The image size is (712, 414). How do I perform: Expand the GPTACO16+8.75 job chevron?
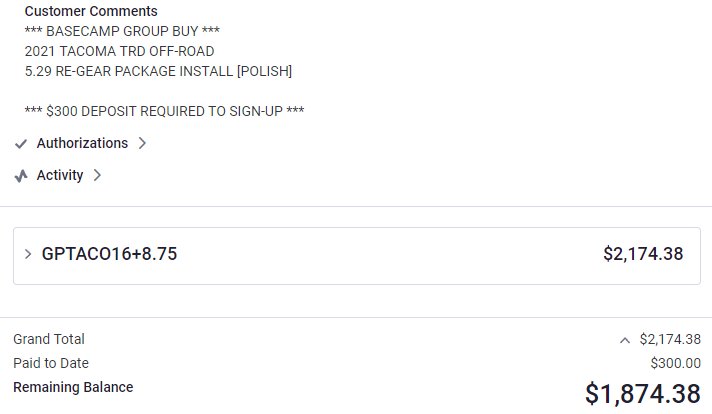(x=28, y=254)
